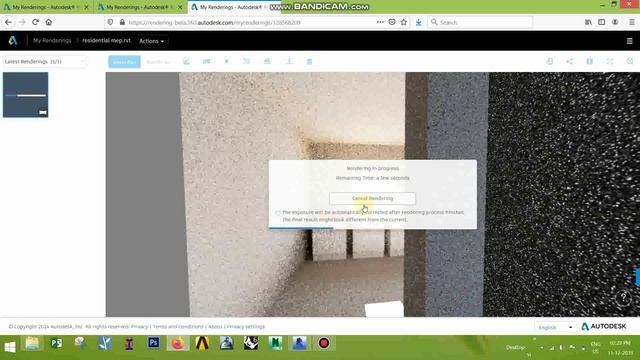Reload the page in the browser
640x360 pixels.
point(36,22)
